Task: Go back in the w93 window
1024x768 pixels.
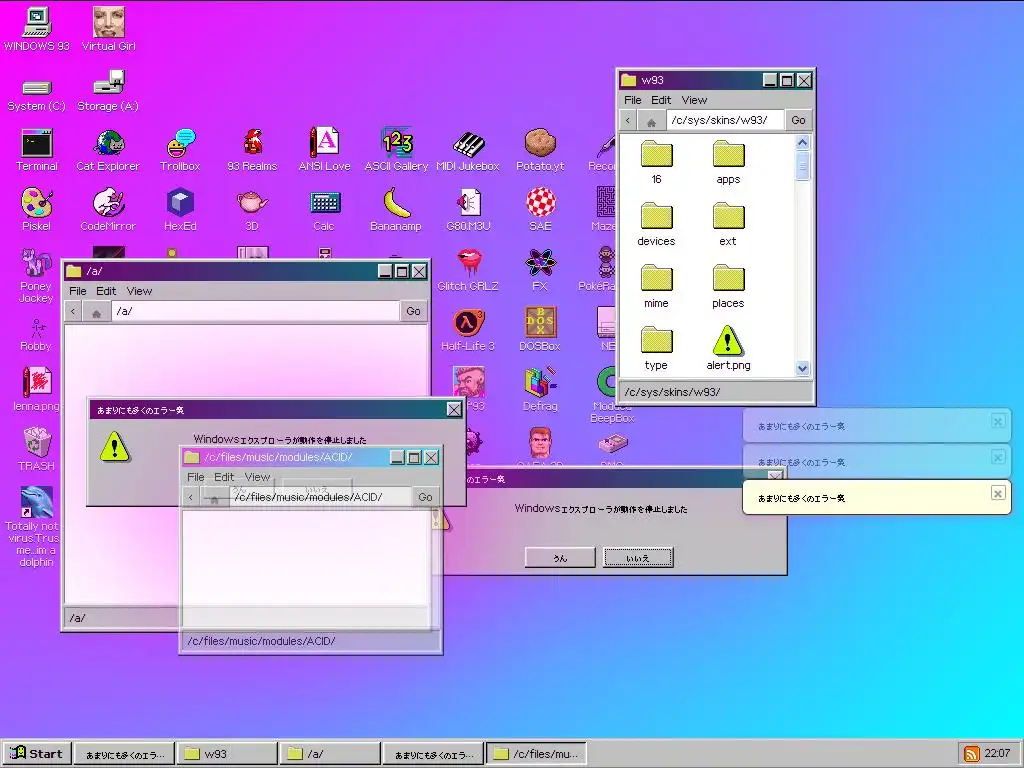Action: click(x=628, y=120)
